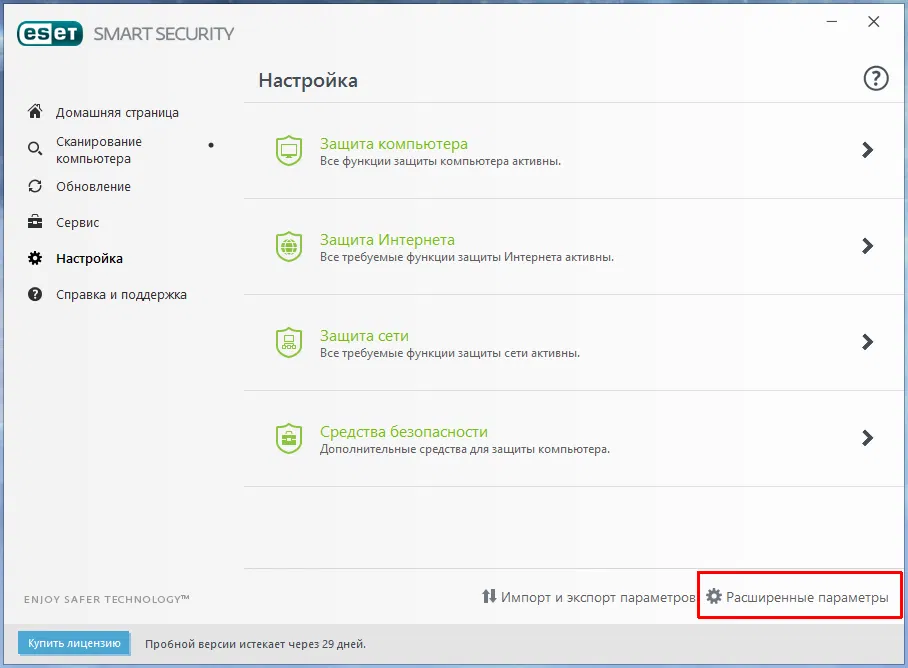Click the Пробной версии истекает через 29 дней notice

click(255, 644)
